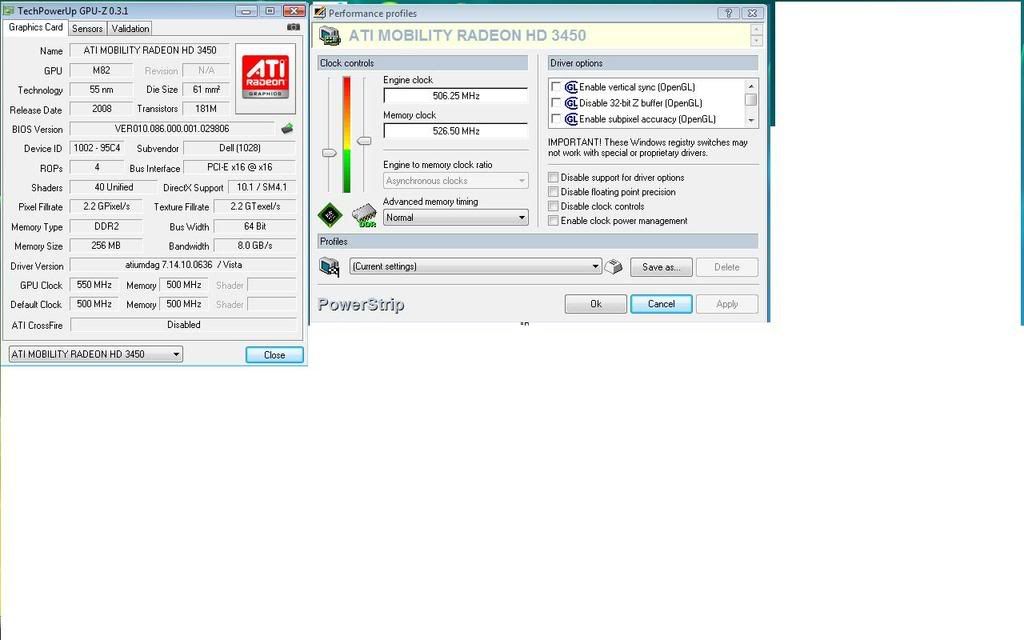This screenshot has height=640, width=1024.
Task: Click the GPU-Z screenshot camera icon
Action: [x=293, y=27]
